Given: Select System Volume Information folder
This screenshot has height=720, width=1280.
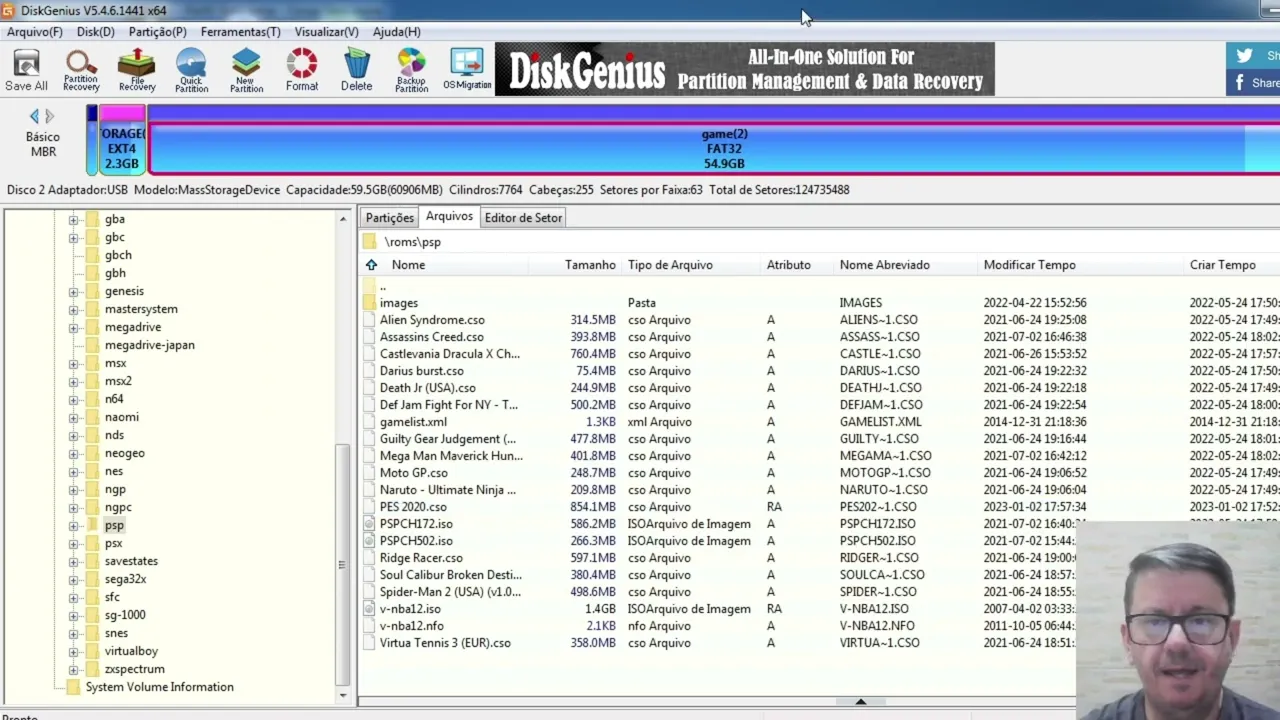Looking at the screenshot, I should click(x=159, y=687).
